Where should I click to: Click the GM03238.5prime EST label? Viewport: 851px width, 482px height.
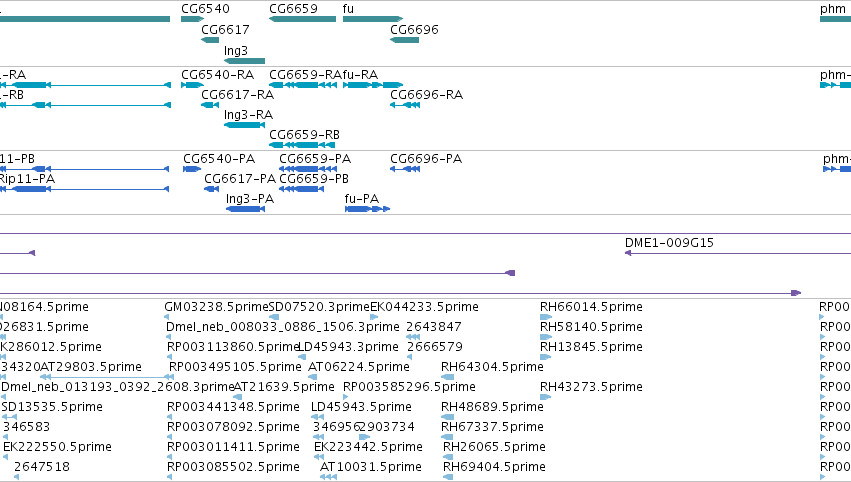217,307
